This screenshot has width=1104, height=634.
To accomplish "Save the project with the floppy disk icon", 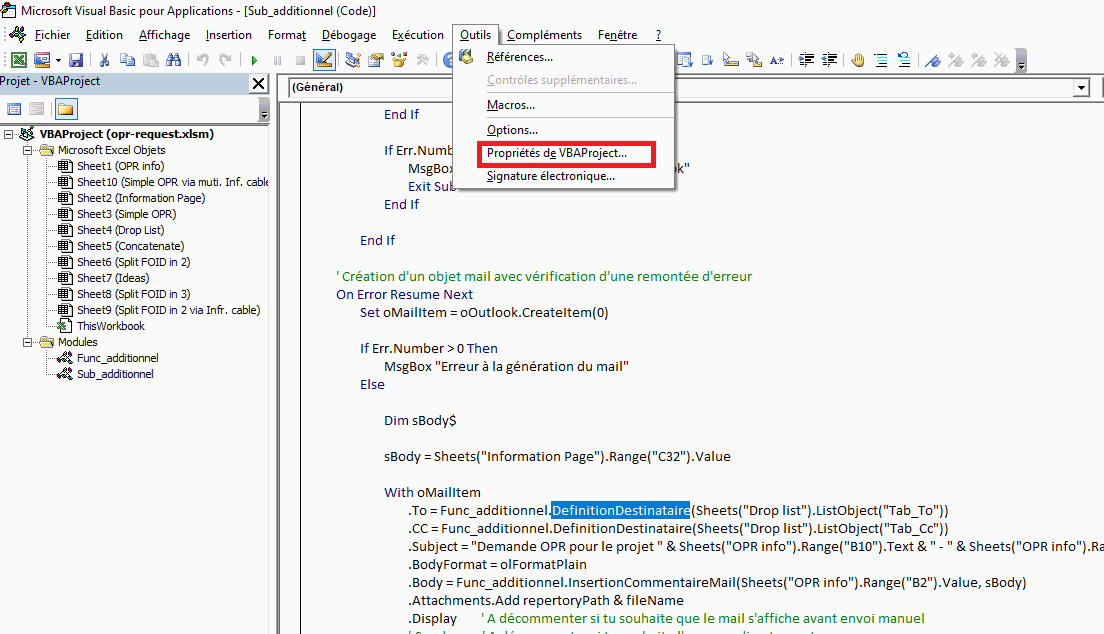I will (77, 60).
